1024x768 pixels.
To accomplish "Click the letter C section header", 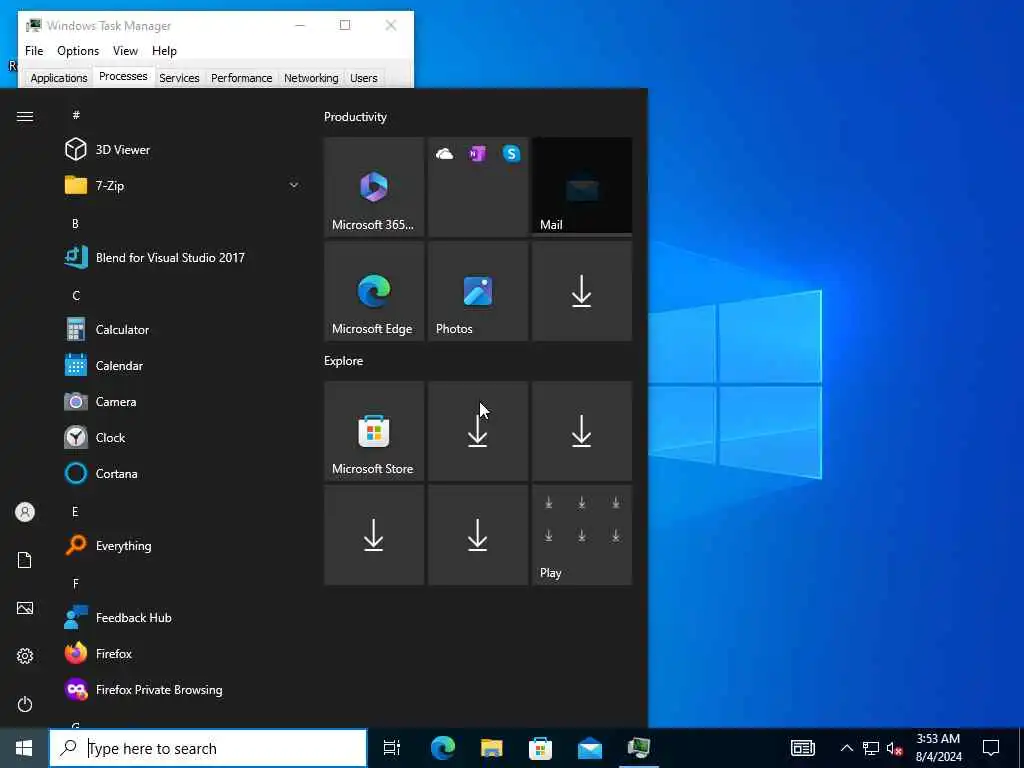I will click(76, 295).
